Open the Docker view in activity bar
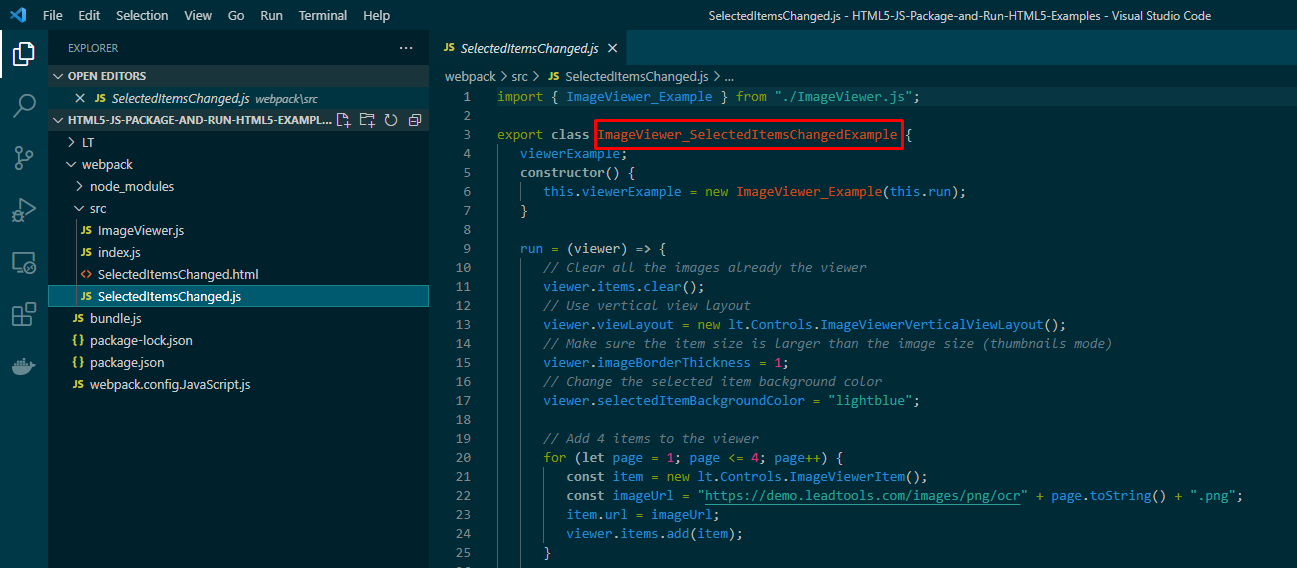 pos(24,367)
